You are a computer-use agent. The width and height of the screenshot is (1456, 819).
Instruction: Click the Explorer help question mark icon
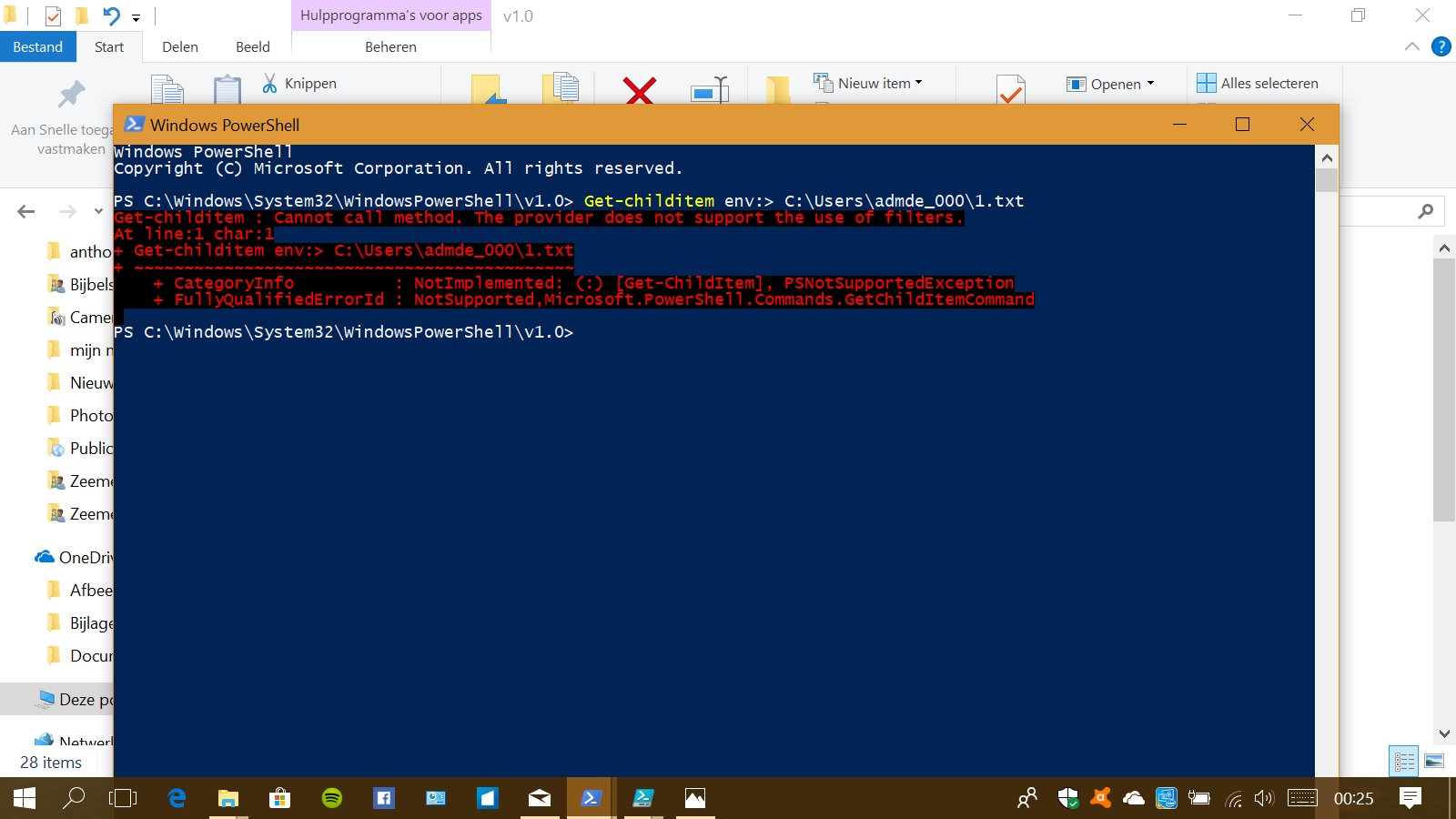pos(1441,46)
